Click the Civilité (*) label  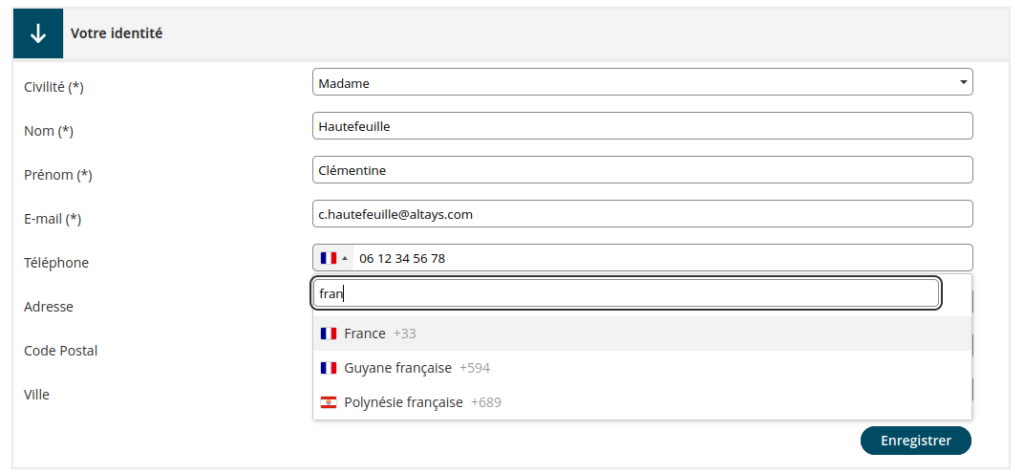point(54,87)
